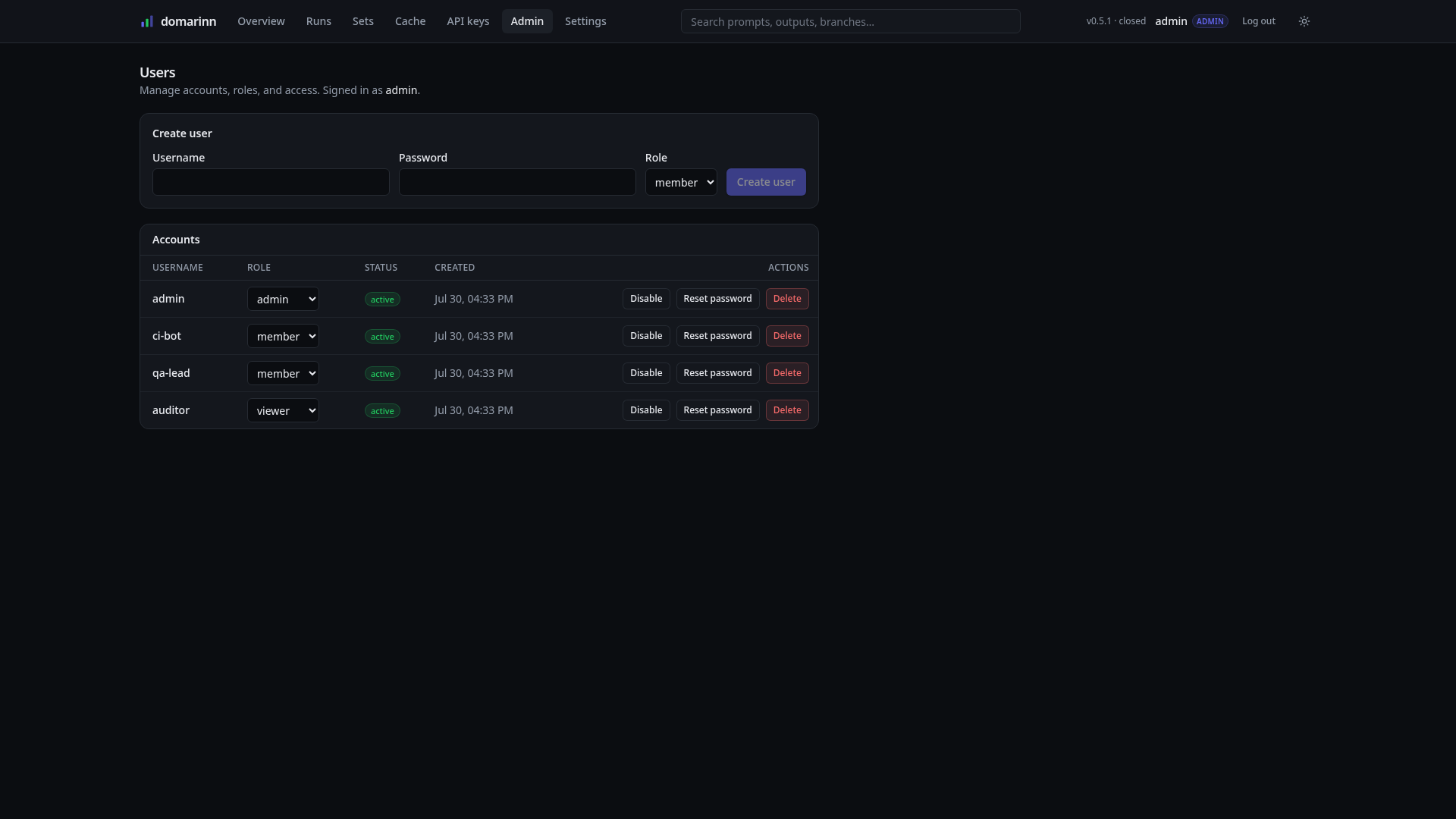Click the active status badge for ci-bot
1456x819 pixels.
(x=382, y=337)
